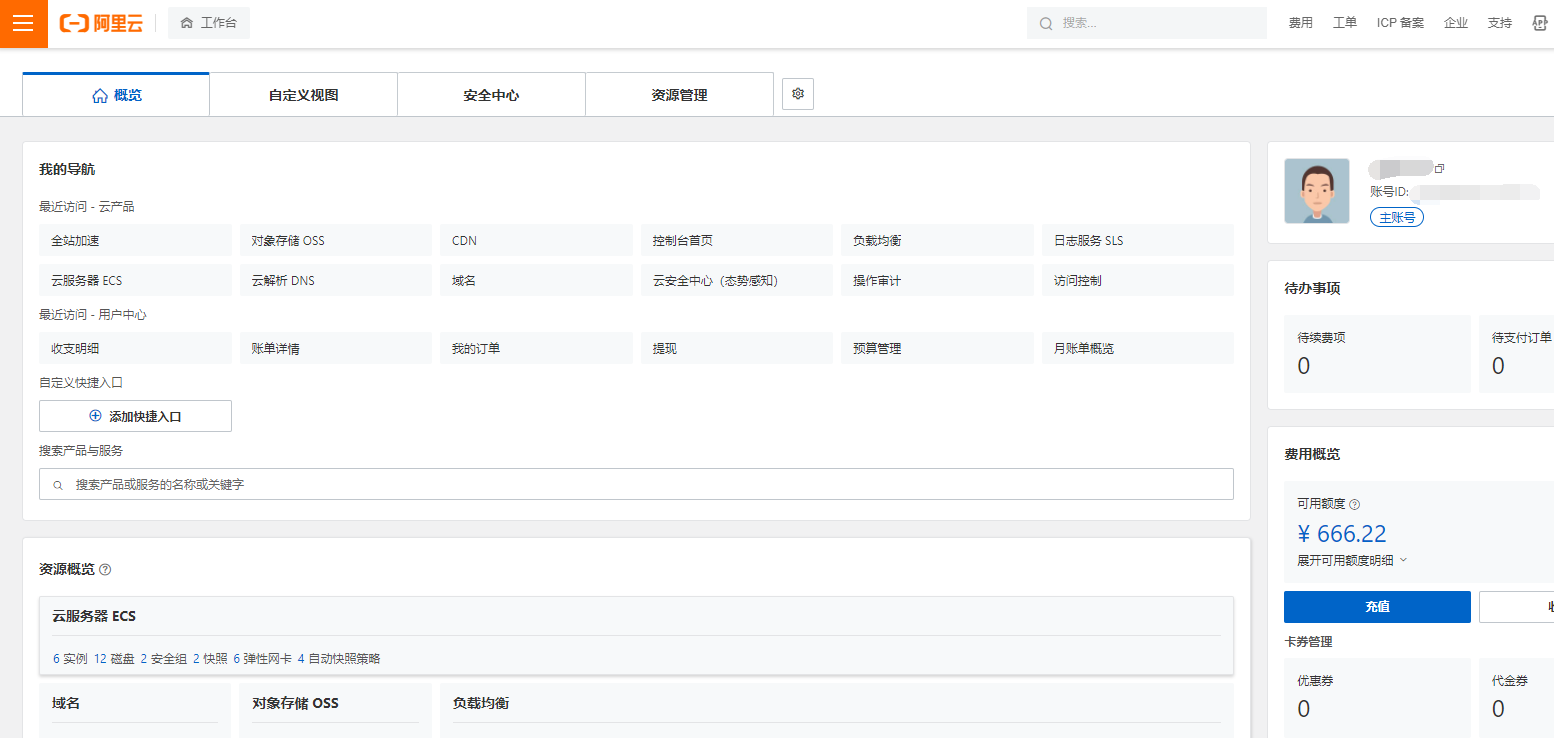Click the blue 充值 button

point(1377,607)
